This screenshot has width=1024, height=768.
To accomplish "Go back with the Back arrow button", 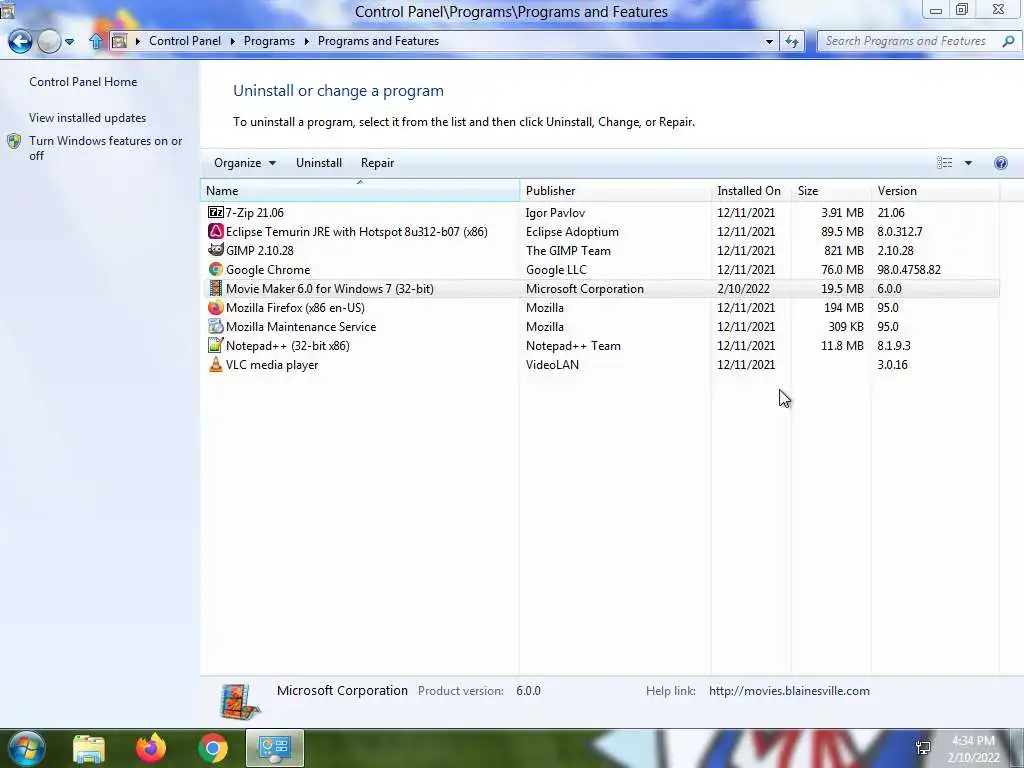I will [20, 41].
